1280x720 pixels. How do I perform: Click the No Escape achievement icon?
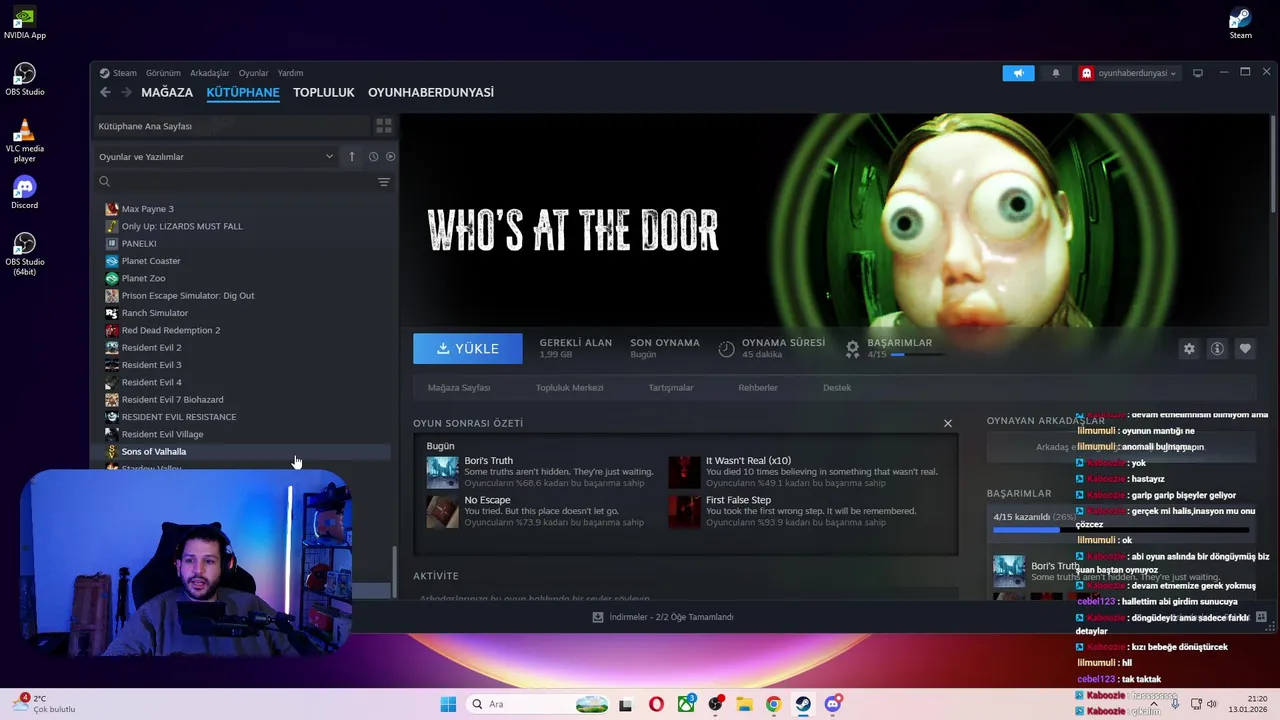[x=442, y=511]
